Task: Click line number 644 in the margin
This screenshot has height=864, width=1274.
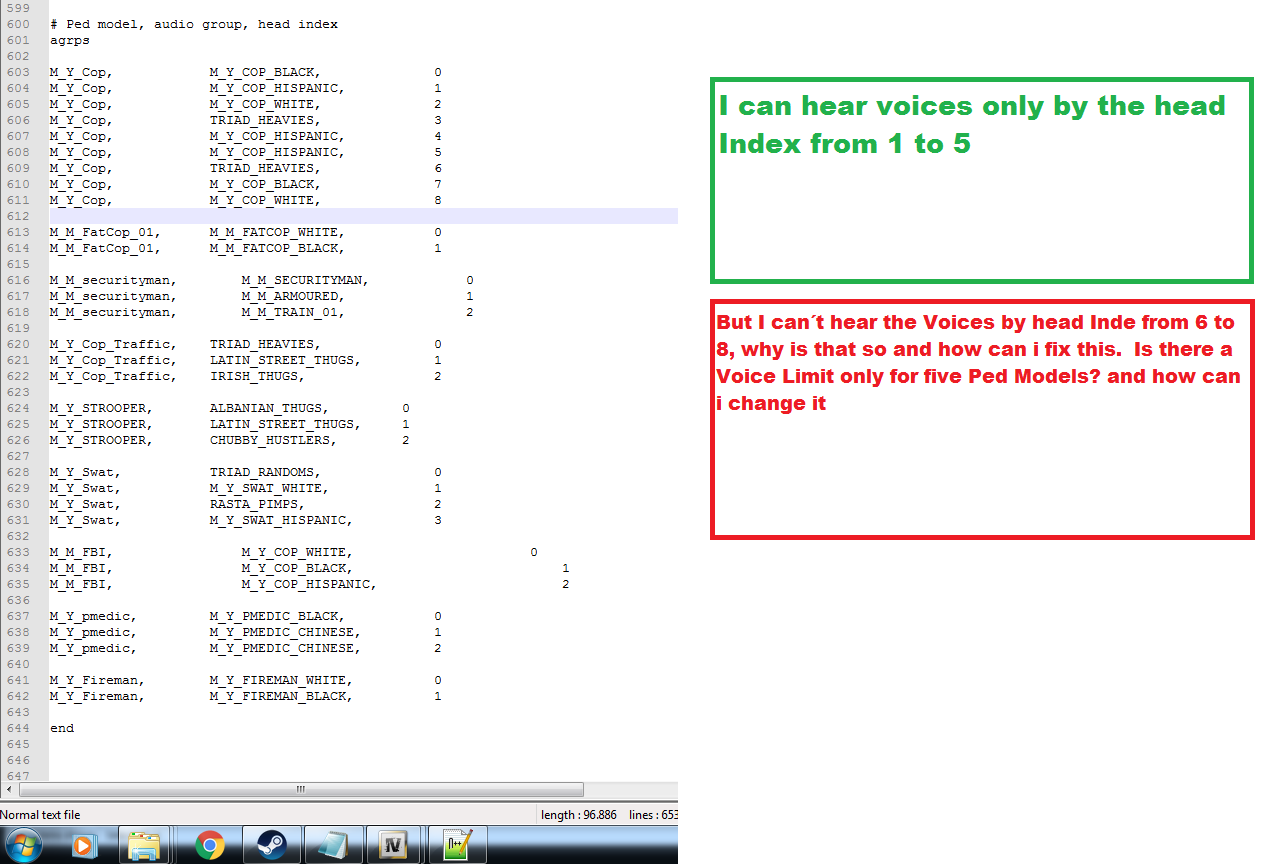Action: coord(16,728)
